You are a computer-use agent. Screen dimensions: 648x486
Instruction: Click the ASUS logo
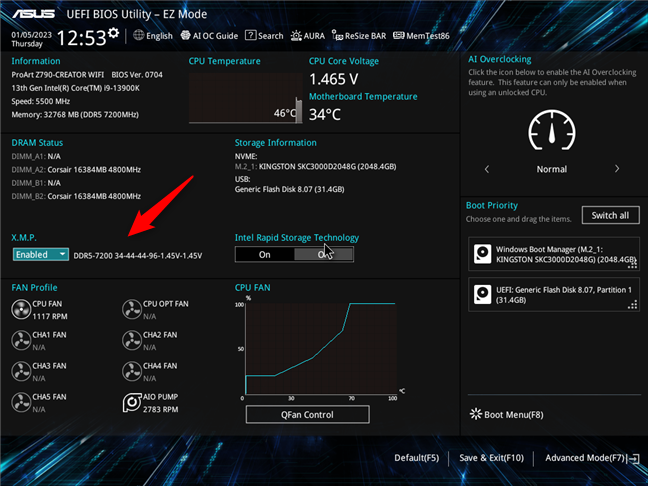coord(33,14)
